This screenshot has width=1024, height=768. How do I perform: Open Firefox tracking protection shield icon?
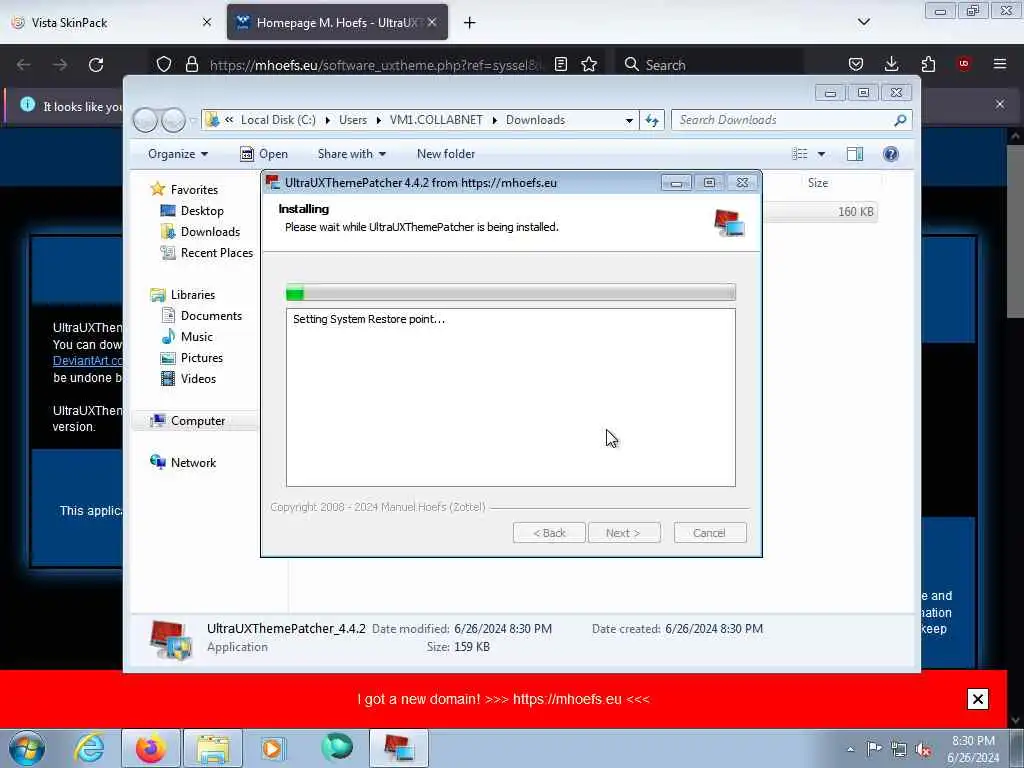click(x=164, y=64)
